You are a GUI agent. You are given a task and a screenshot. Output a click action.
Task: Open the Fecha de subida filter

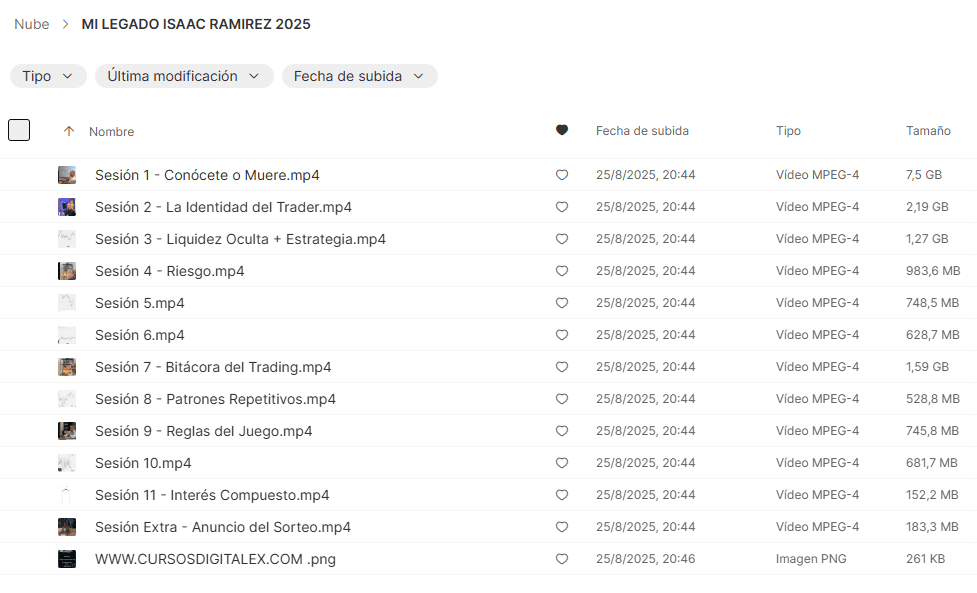[x=359, y=76]
